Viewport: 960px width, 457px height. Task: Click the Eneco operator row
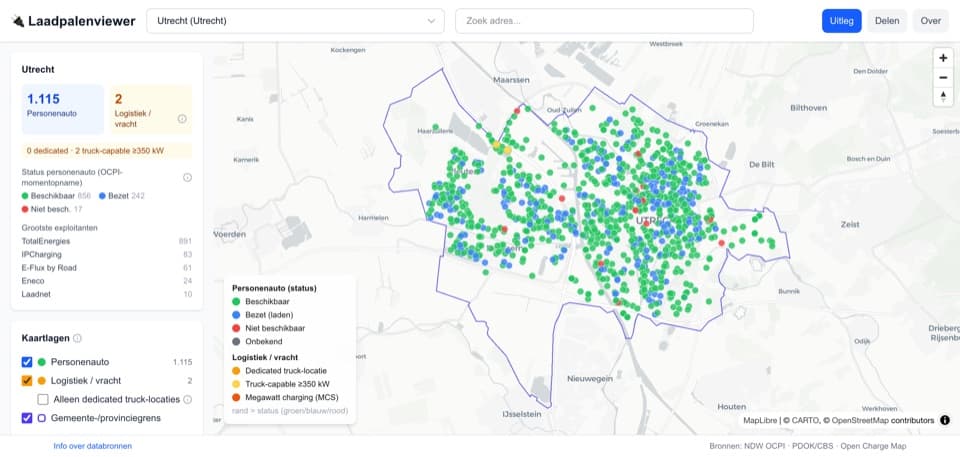(107, 281)
